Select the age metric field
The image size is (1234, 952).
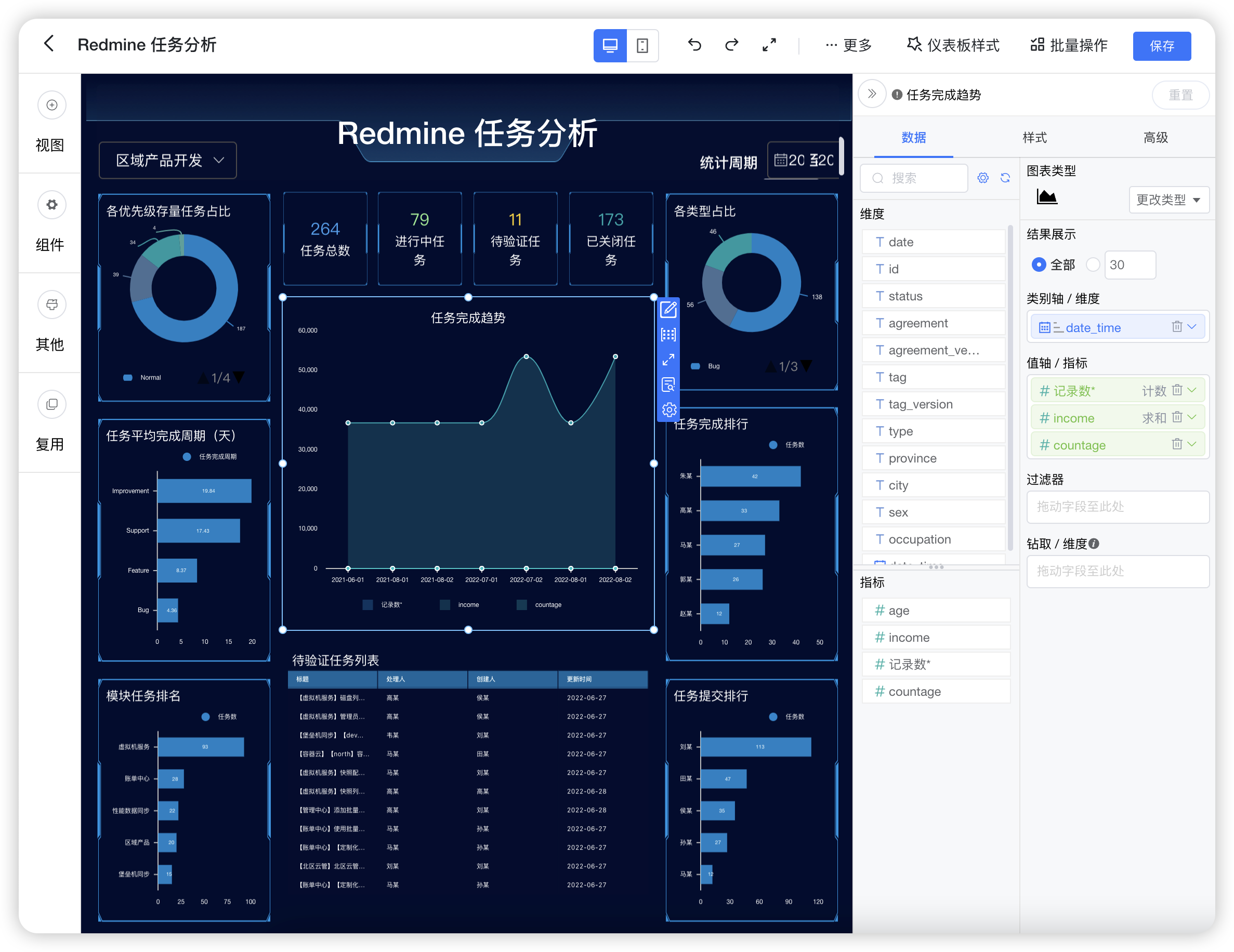tap(936, 610)
